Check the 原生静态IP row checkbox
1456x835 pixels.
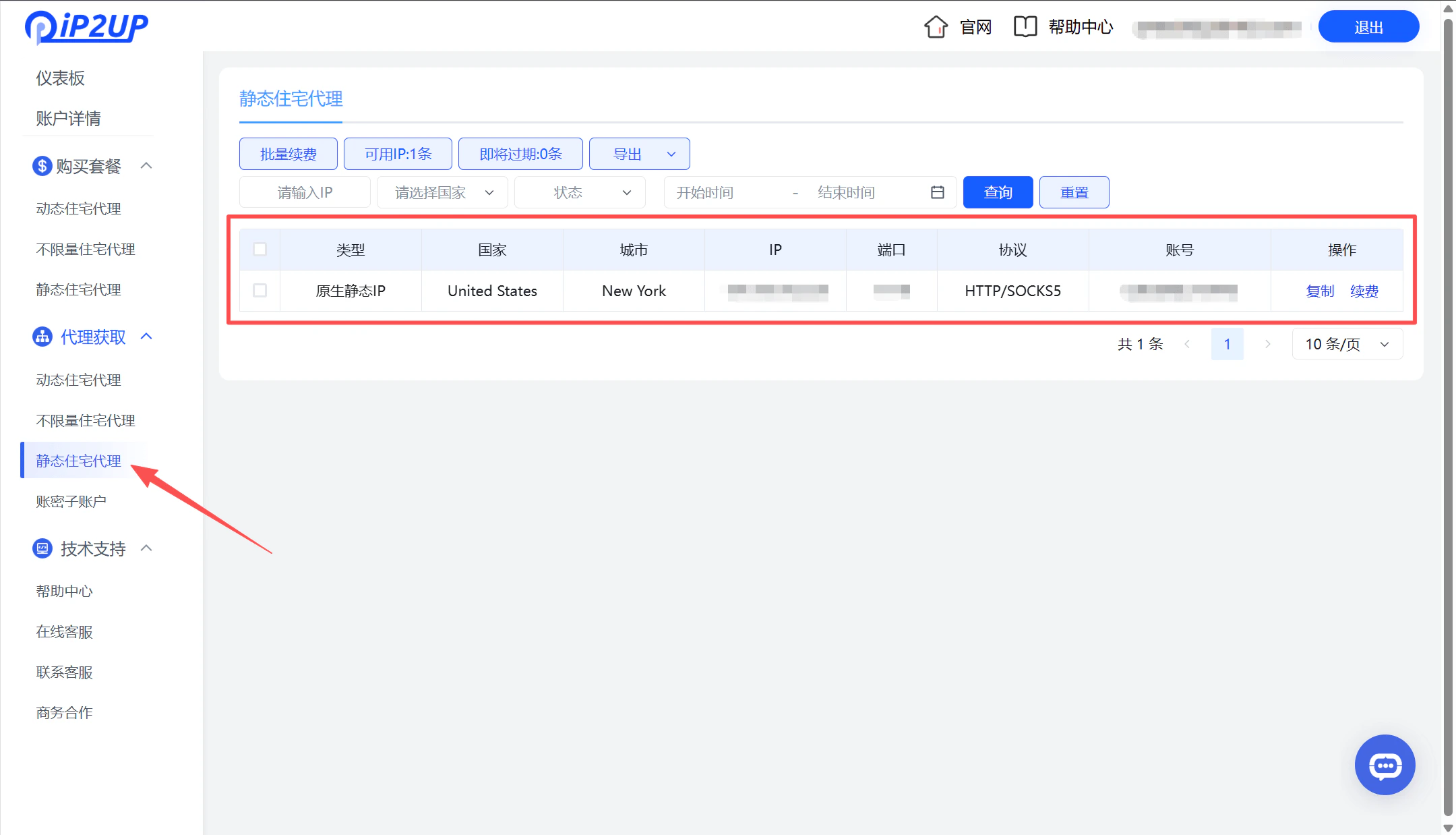click(x=260, y=291)
